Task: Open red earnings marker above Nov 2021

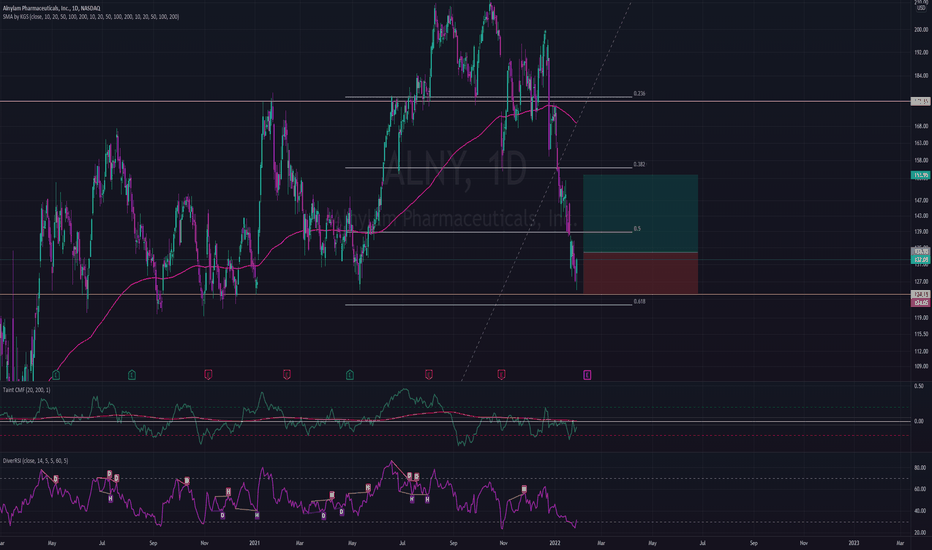Action: point(501,375)
